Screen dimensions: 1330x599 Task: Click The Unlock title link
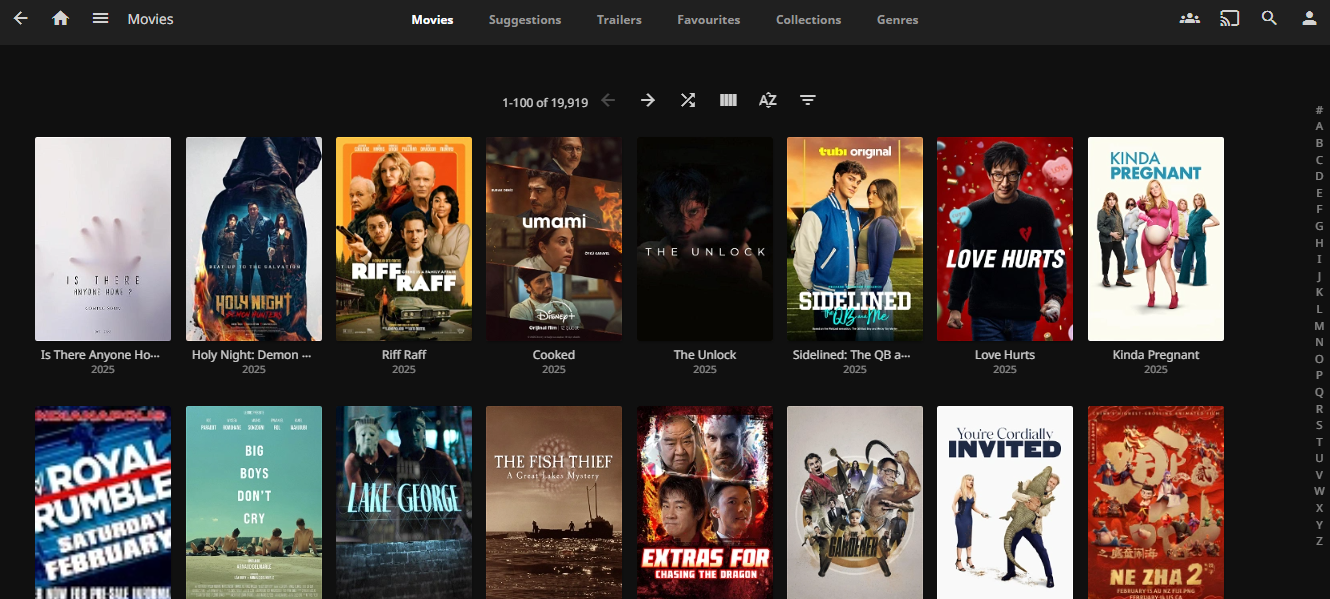(705, 355)
